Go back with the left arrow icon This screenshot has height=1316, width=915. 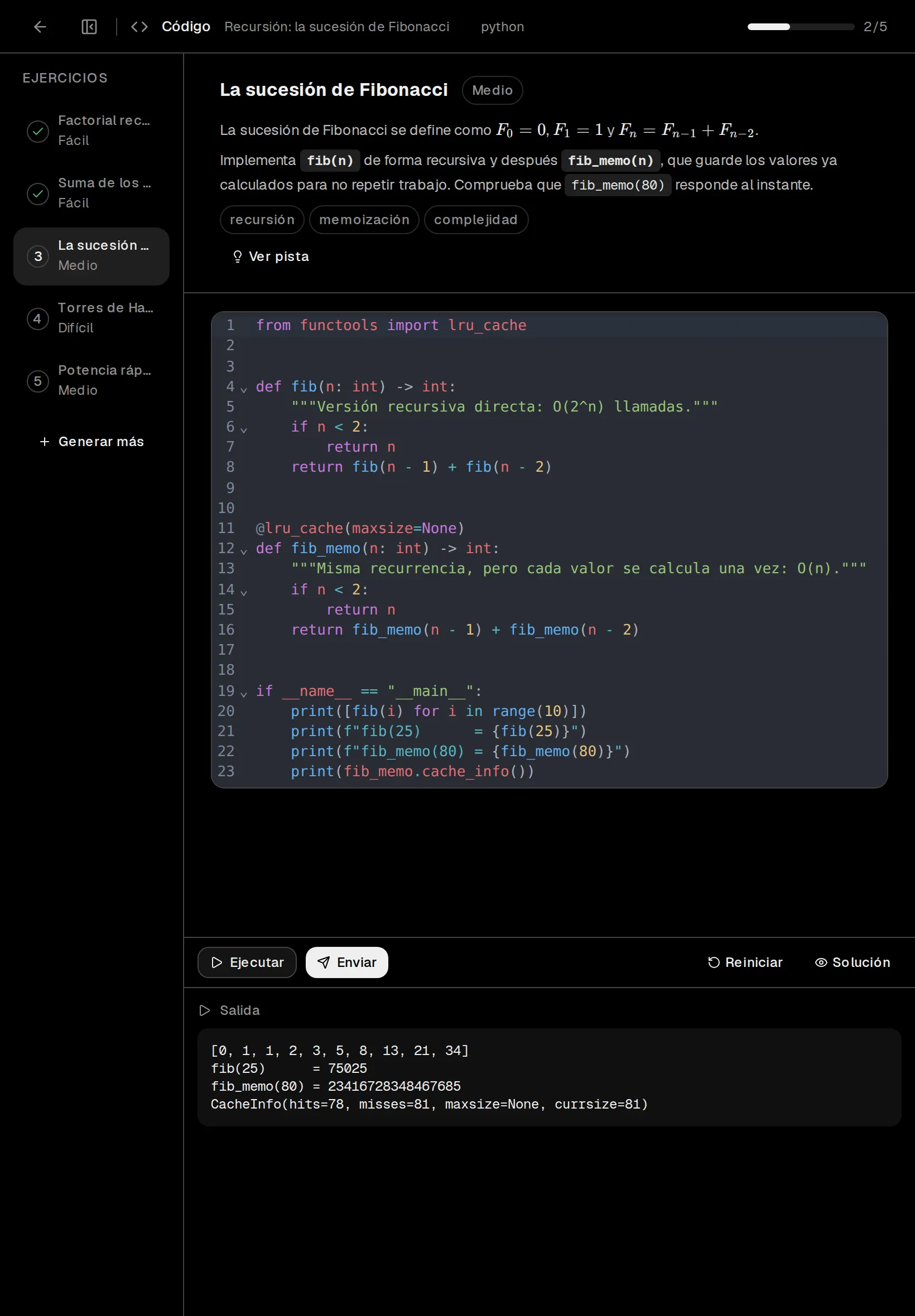(40, 27)
